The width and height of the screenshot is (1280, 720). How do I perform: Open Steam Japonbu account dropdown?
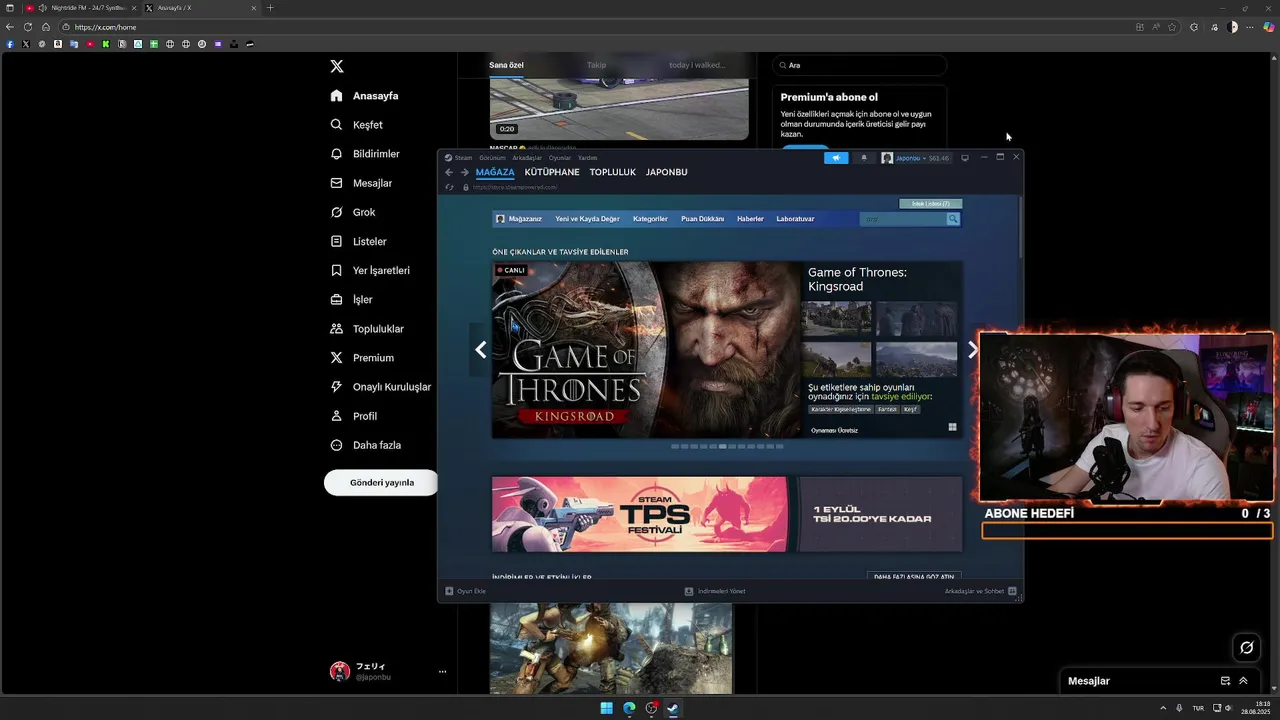(915, 158)
